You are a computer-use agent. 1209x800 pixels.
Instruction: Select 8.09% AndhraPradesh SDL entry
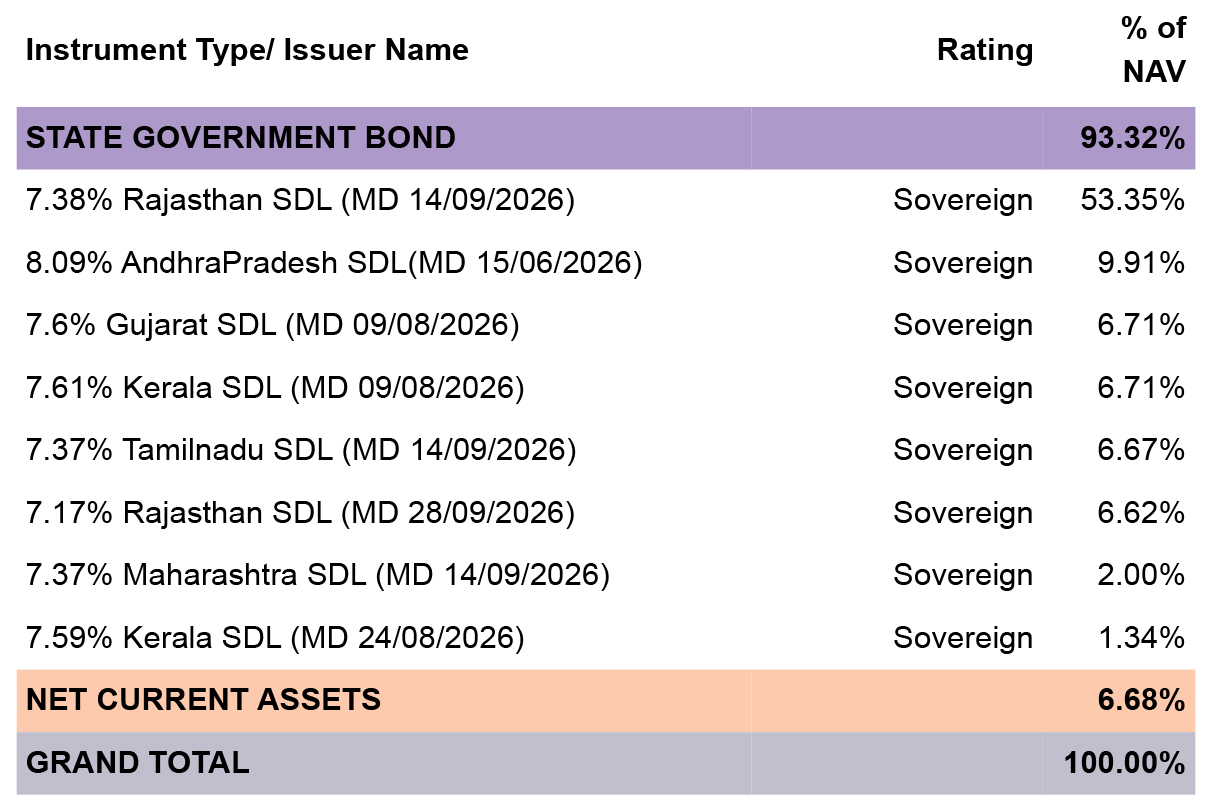[x=333, y=263]
